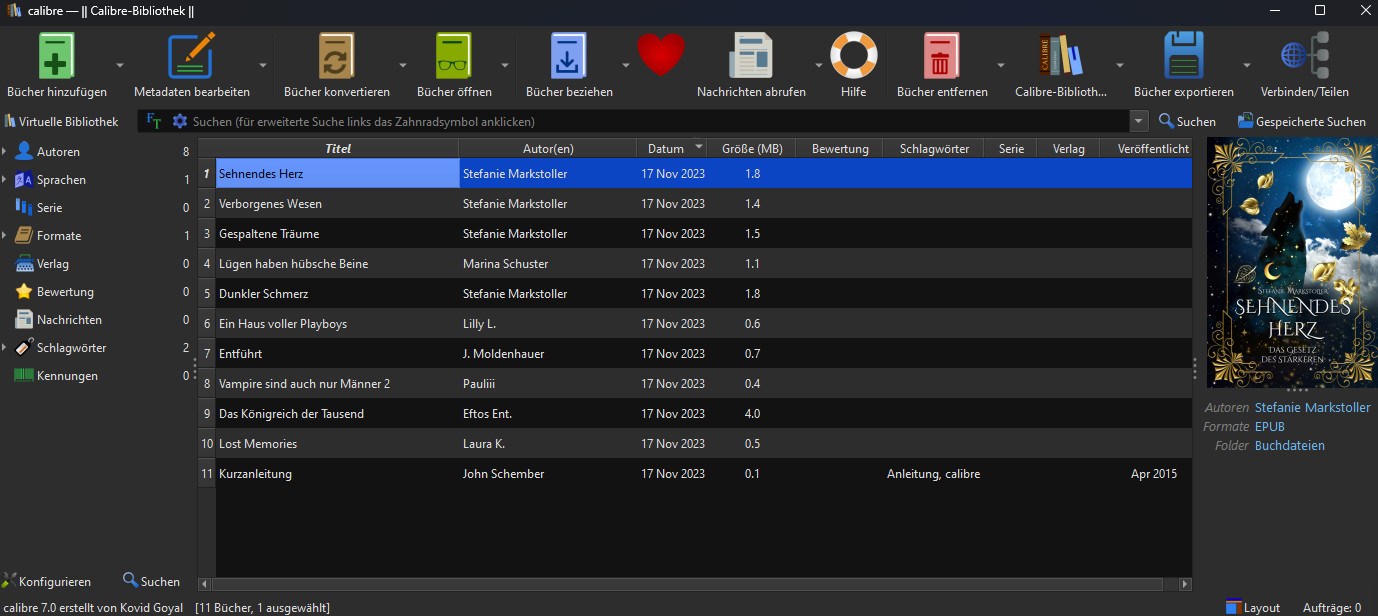Click the Nachrichten abrufen newspaper icon
The image size is (1378, 616).
(x=751, y=55)
